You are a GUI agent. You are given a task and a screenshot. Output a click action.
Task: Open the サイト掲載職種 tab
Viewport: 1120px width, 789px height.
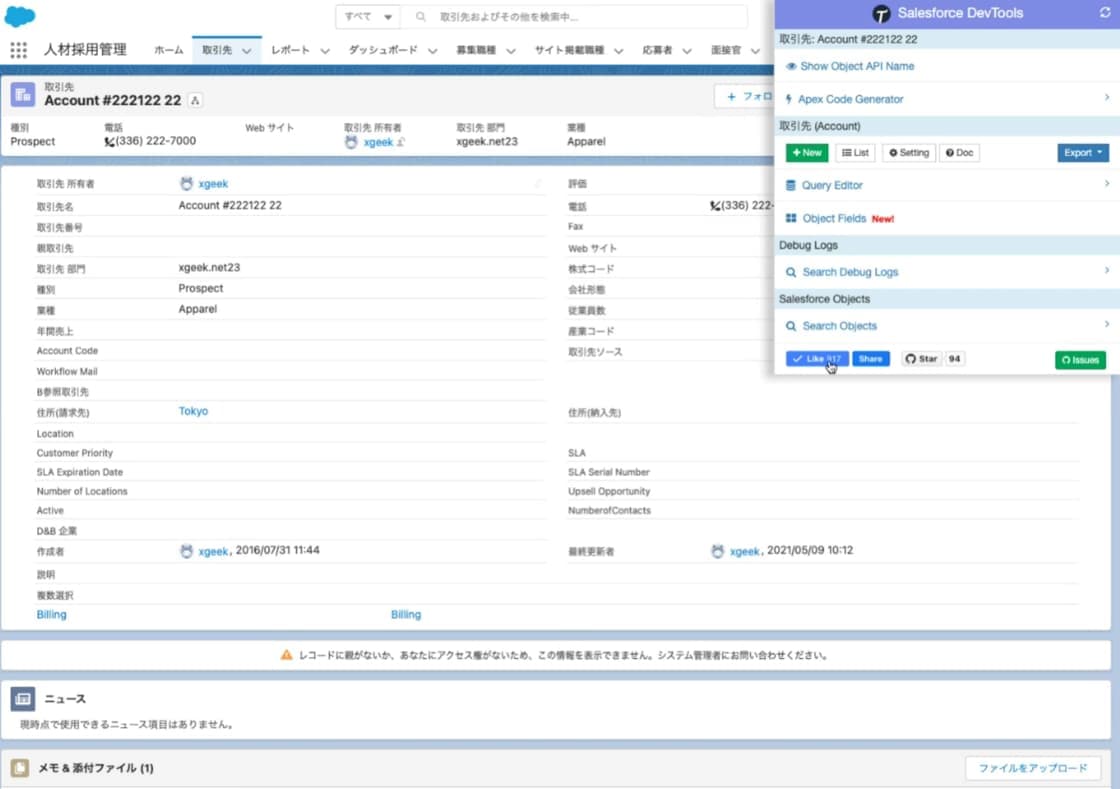[x=569, y=50]
